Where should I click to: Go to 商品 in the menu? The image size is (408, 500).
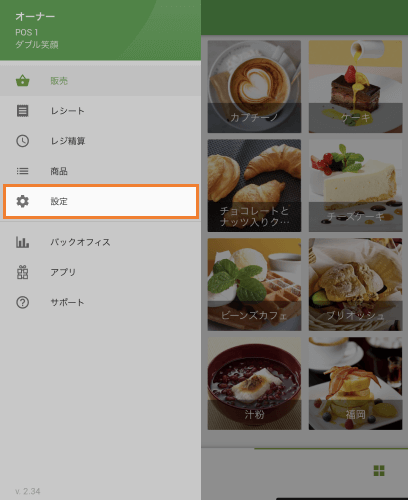coord(100,171)
